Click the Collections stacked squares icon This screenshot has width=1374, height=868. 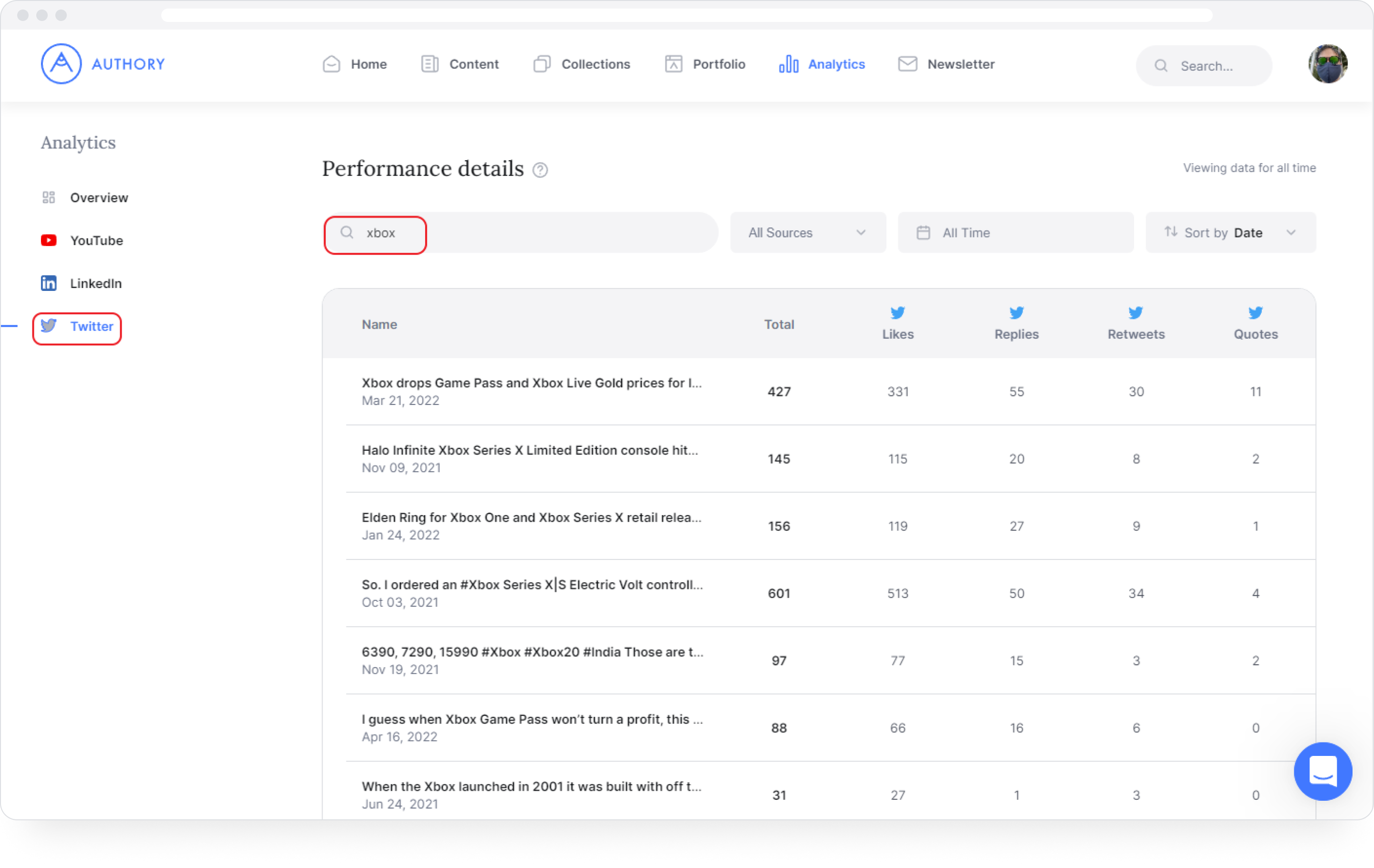[x=542, y=64]
